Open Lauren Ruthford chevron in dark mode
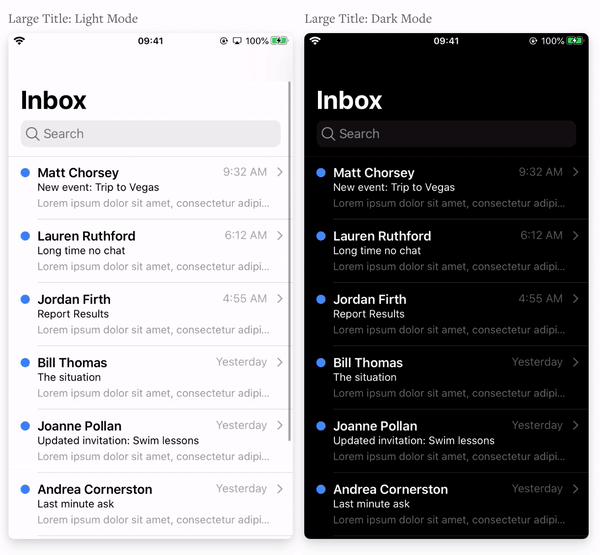Screen dimensions: 600x555 [x=576, y=235]
